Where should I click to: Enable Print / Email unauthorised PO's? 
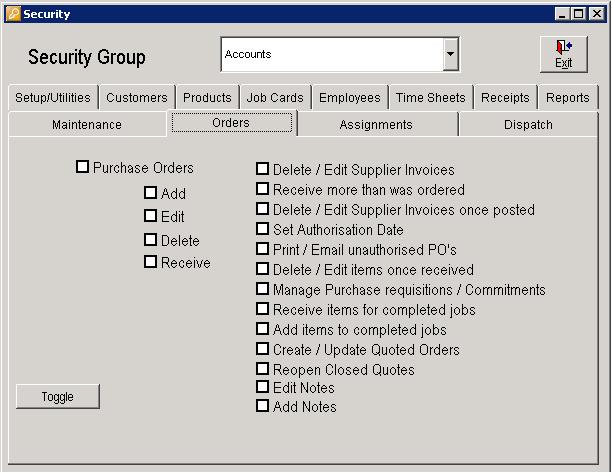pos(263,249)
